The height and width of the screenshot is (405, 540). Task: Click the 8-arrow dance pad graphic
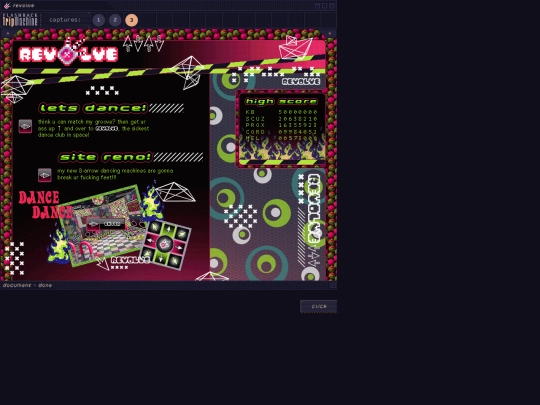click(x=165, y=244)
